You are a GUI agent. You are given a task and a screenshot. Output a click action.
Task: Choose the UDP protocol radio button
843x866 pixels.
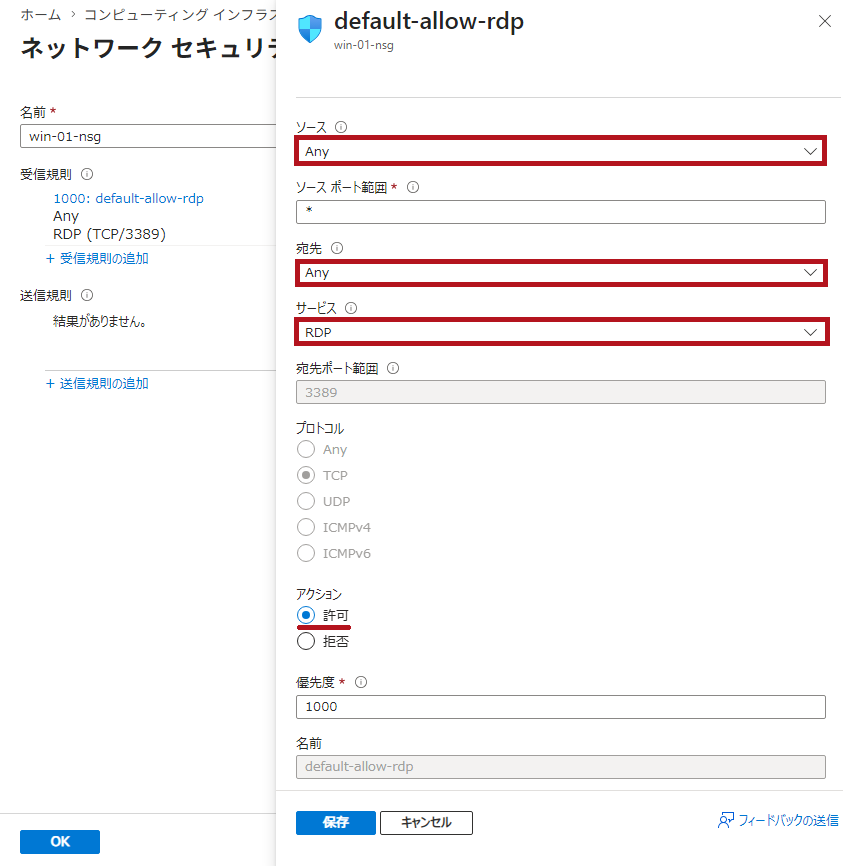tap(306, 501)
